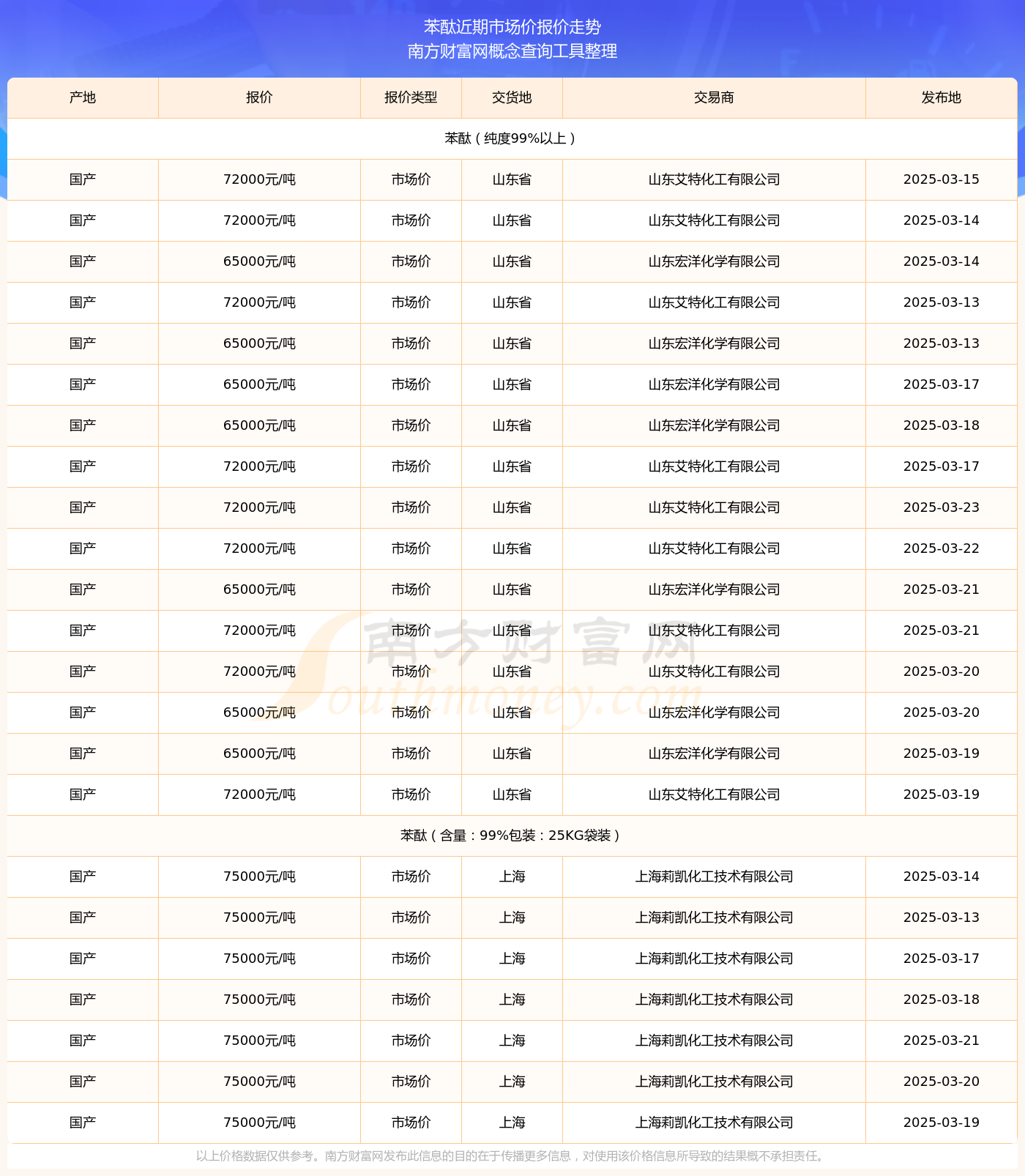Click 山东艾特化工有限公司 in the 2025-03-22 row
Screen dimensions: 1025x1176
[x=714, y=548]
